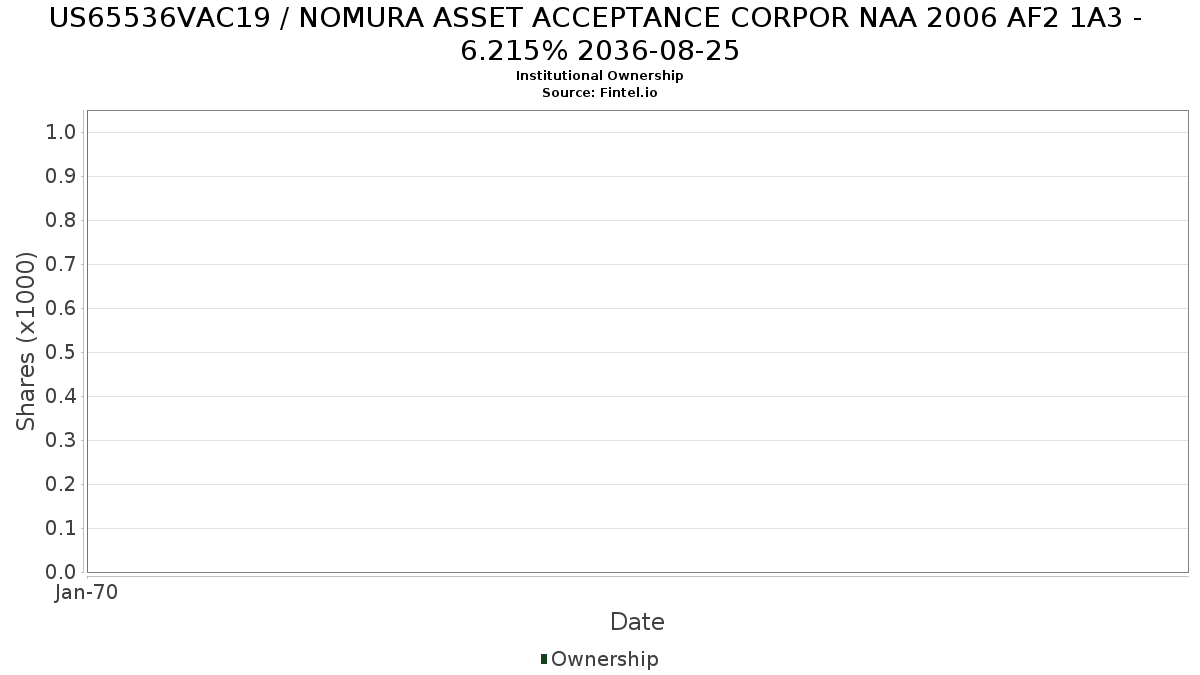Viewport: 1200px width, 675px height.
Task: Click the NOMURA ASSET ACCEPTANCE chart title
Action: (599, 33)
